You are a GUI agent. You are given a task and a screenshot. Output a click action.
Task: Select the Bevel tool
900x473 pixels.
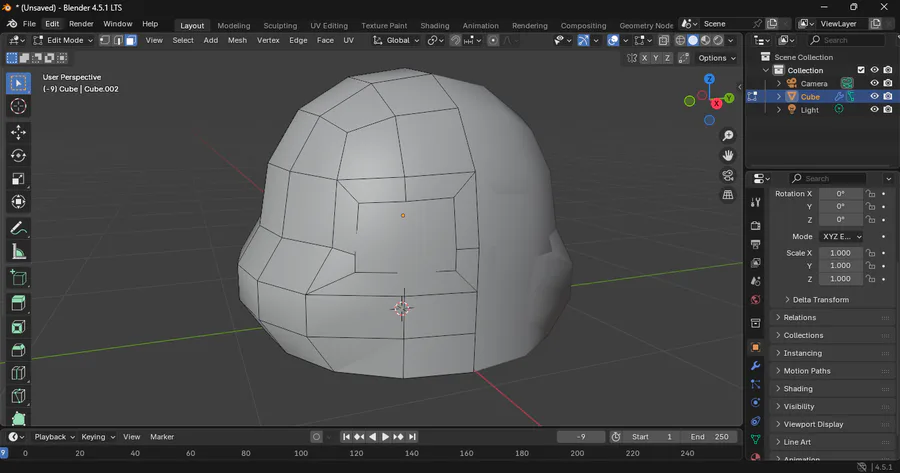tap(18, 350)
